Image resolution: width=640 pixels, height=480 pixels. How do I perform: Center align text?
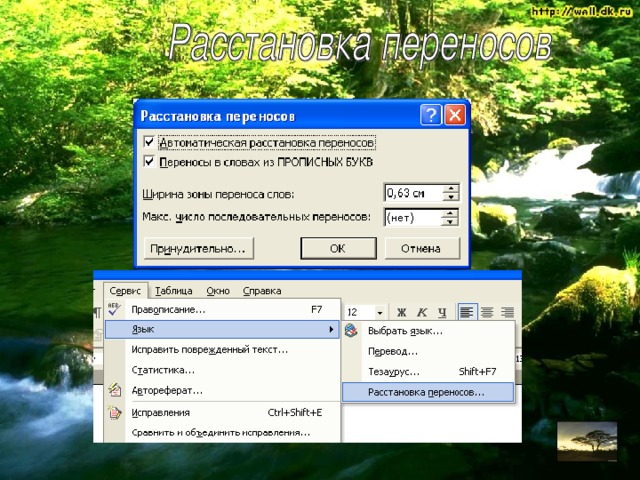[x=487, y=312]
